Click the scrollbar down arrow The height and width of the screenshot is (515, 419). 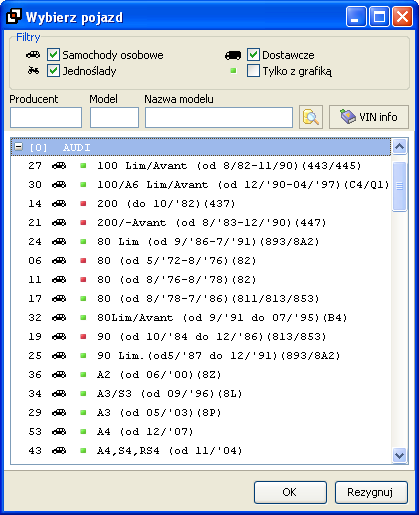point(399,455)
